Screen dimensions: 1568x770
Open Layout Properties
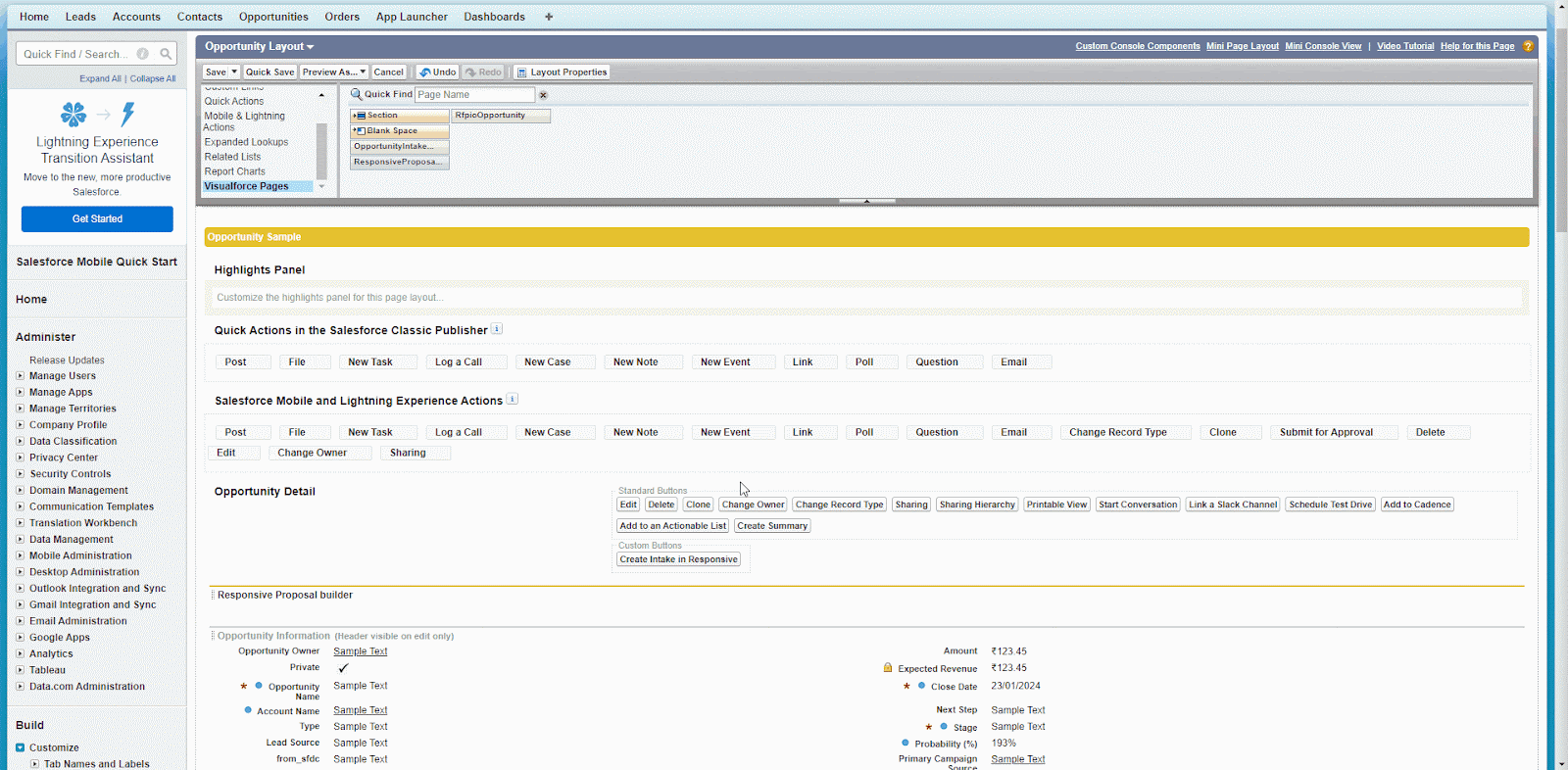(562, 72)
